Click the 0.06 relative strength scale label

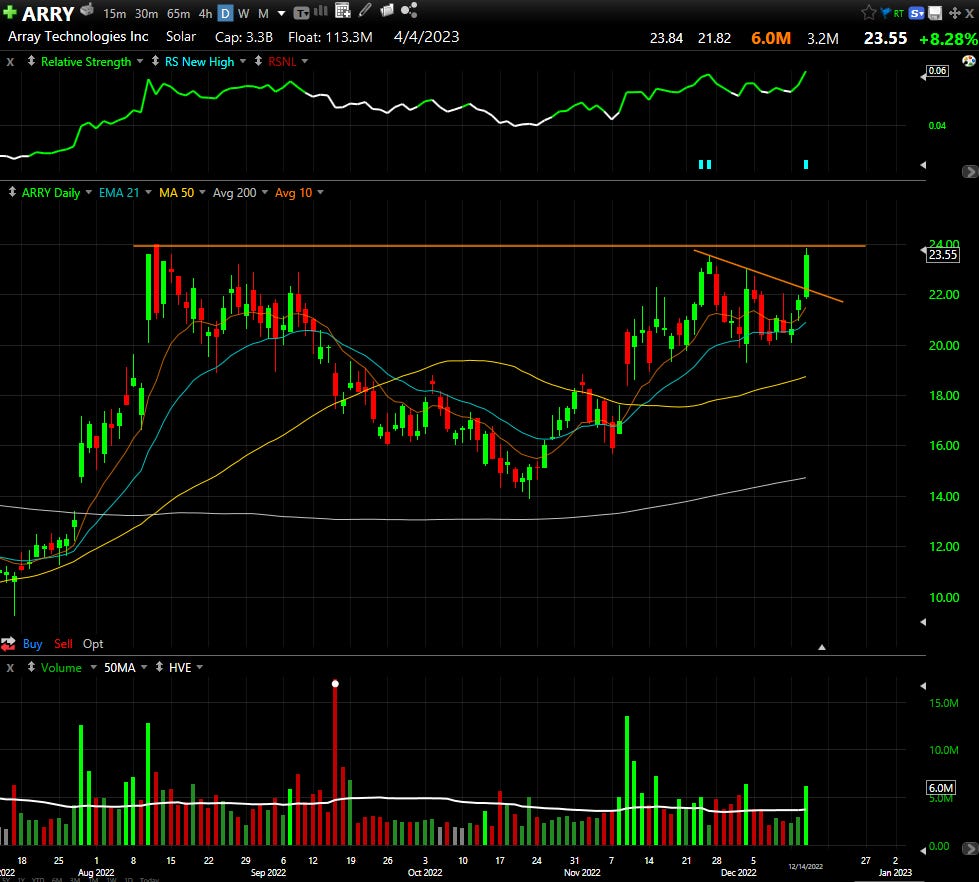tap(937, 71)
